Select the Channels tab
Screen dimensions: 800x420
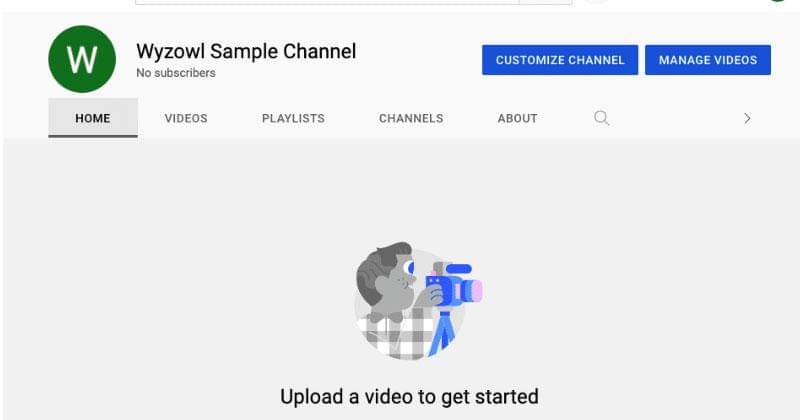coord(411,118)
